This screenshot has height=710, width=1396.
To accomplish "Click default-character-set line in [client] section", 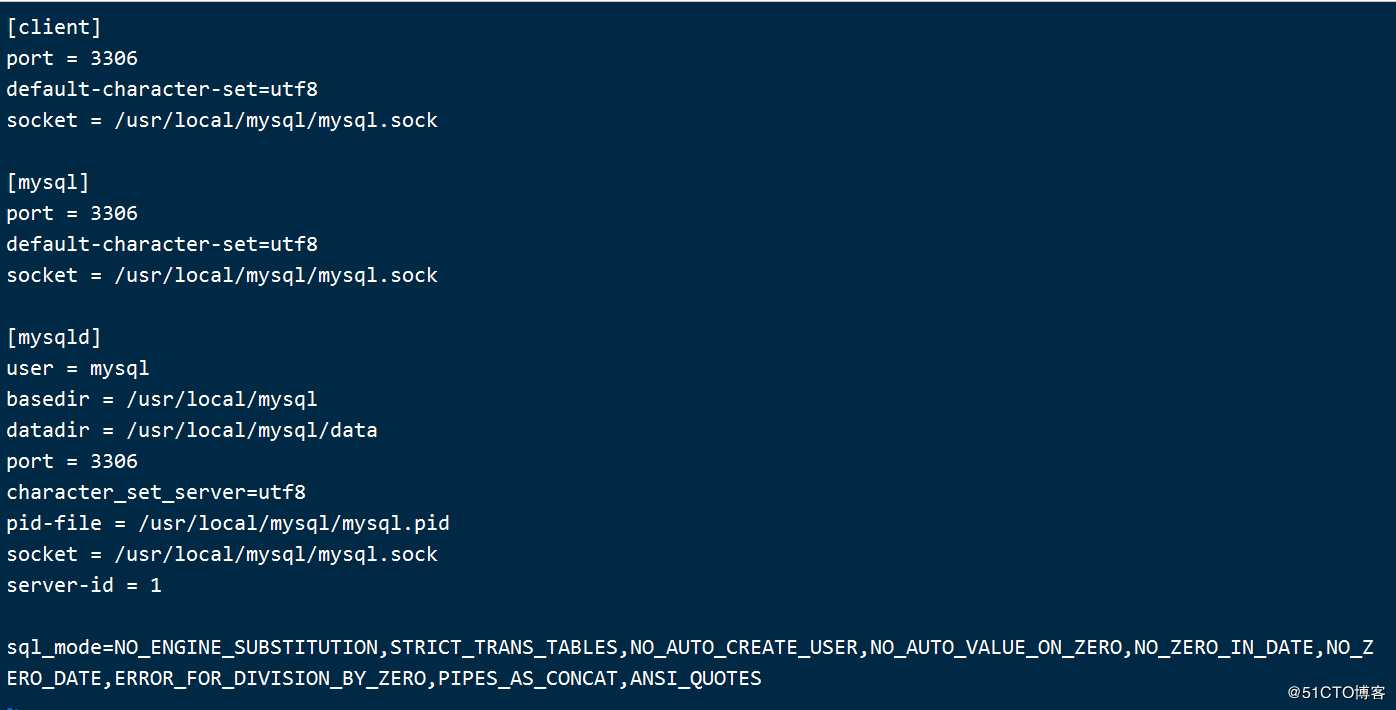I will coord(162,90).
